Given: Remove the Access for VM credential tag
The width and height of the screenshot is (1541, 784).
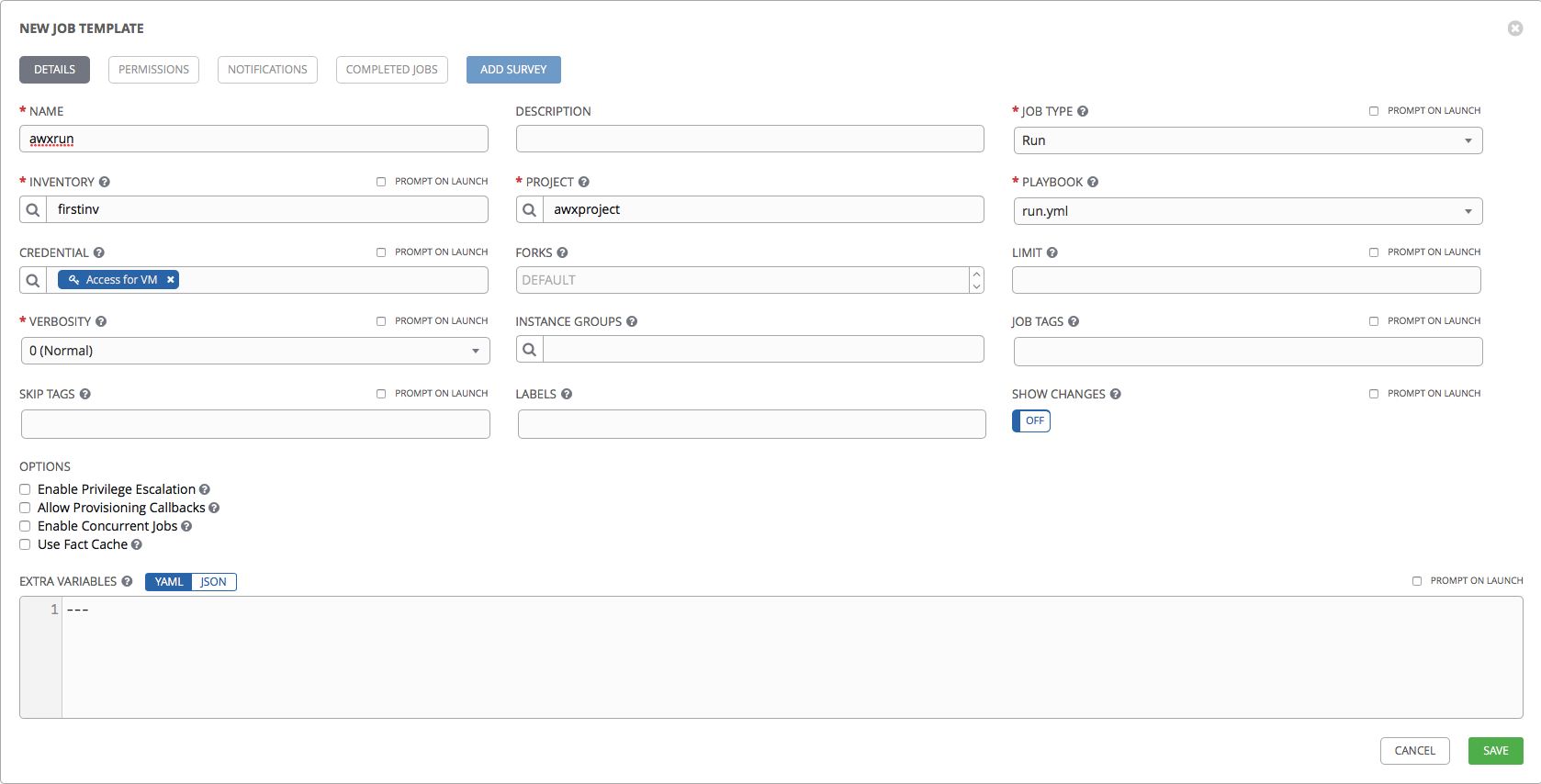Looking at the screenshot, I should (x=171, y=280).
